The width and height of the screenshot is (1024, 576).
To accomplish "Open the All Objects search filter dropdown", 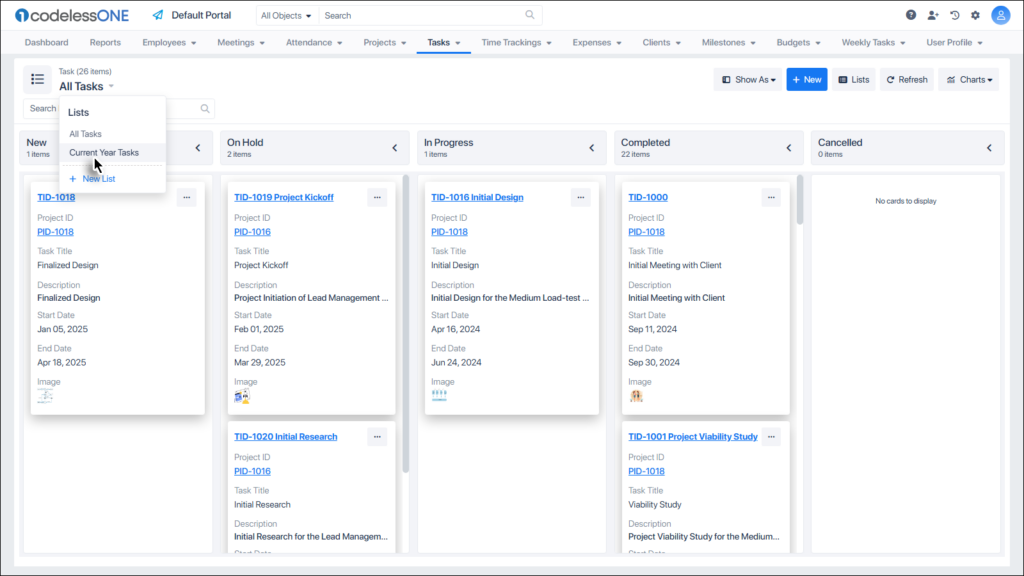I will click(285, 16).
